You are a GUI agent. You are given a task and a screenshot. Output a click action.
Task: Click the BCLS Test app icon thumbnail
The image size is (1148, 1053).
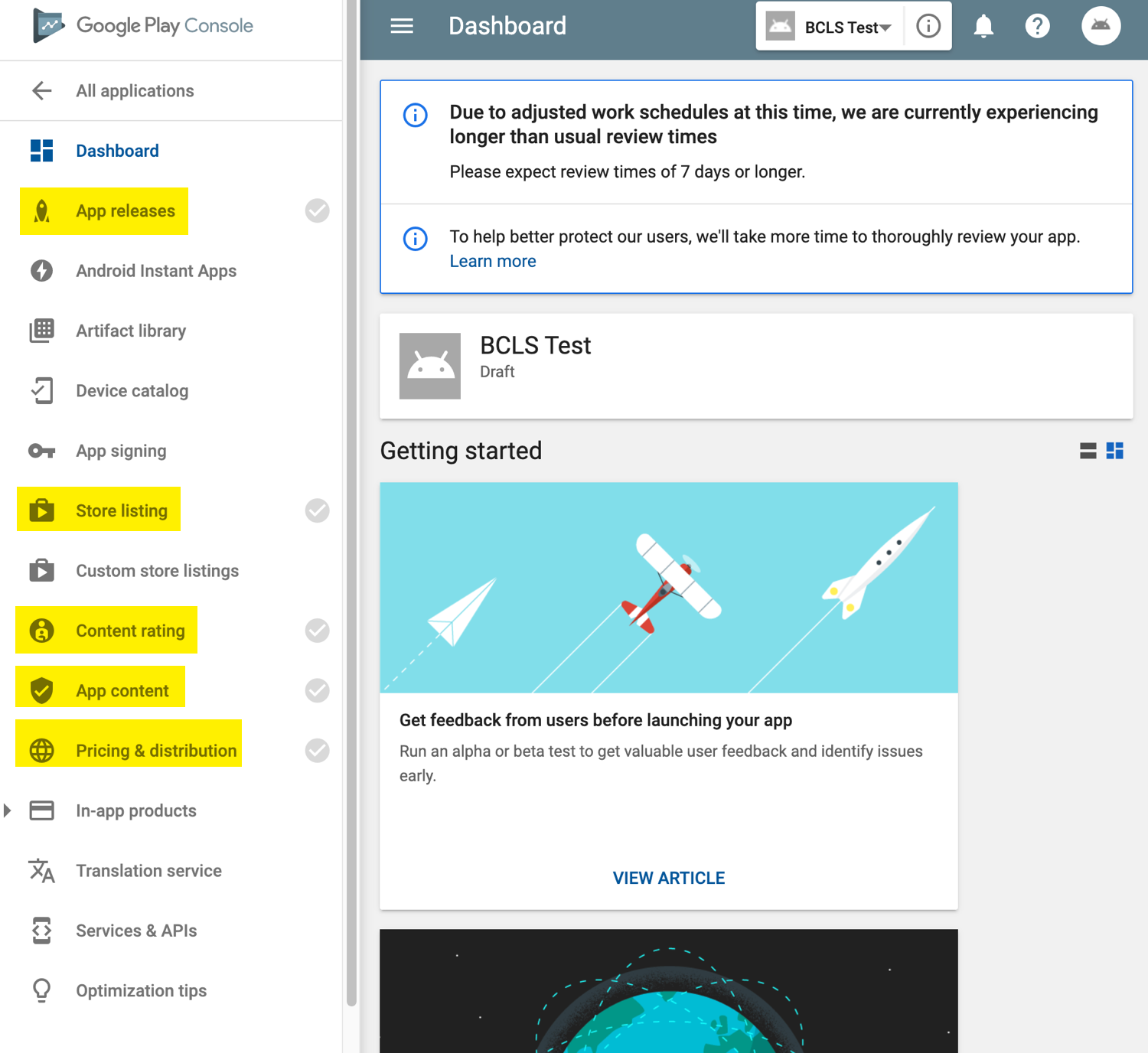[x=429, y=366]
